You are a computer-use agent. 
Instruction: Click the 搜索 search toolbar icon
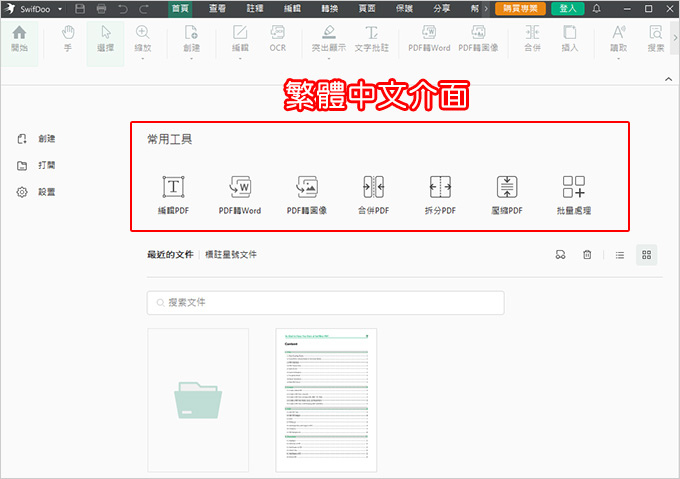656,39
